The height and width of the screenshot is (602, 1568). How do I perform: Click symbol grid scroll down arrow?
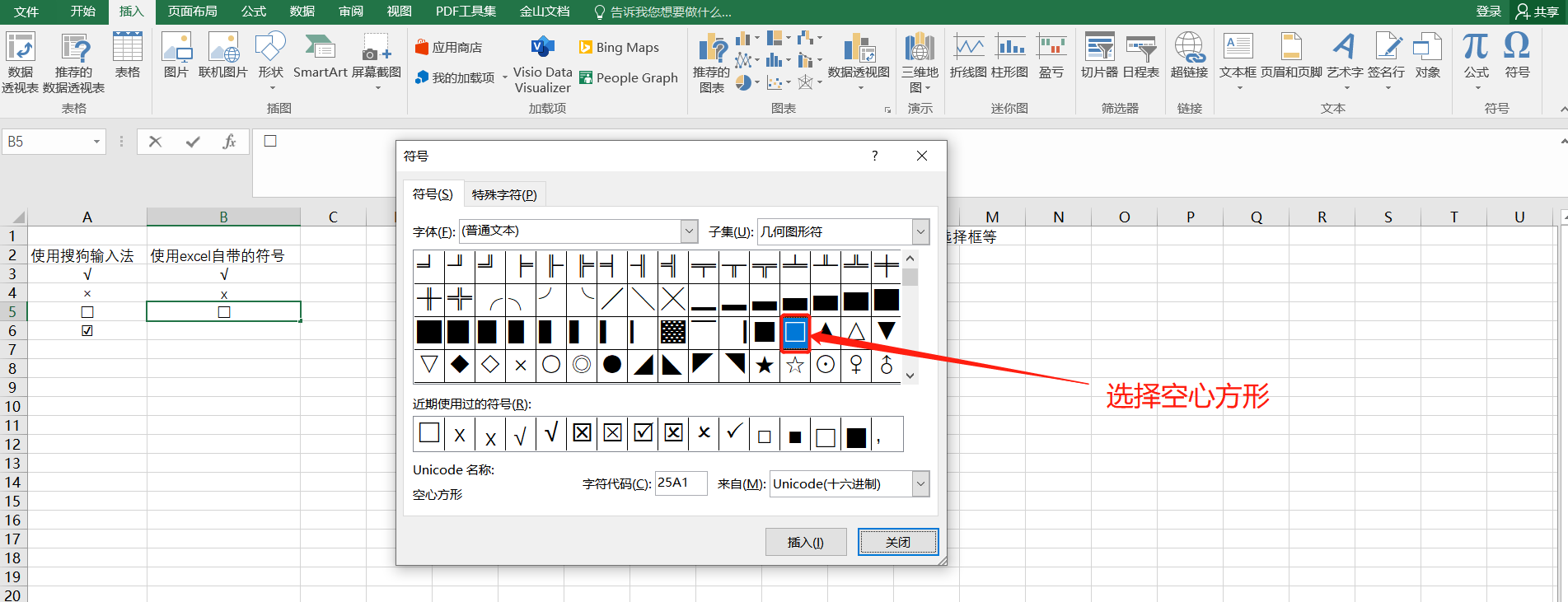coord(910,376)
